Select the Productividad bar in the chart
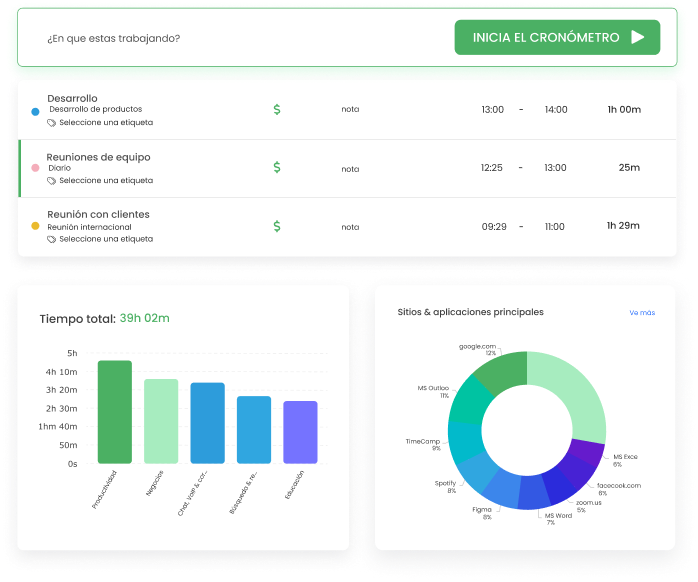The width and height of the screenshot is (698, 582). pyautogui.click(x=114, y=412)
